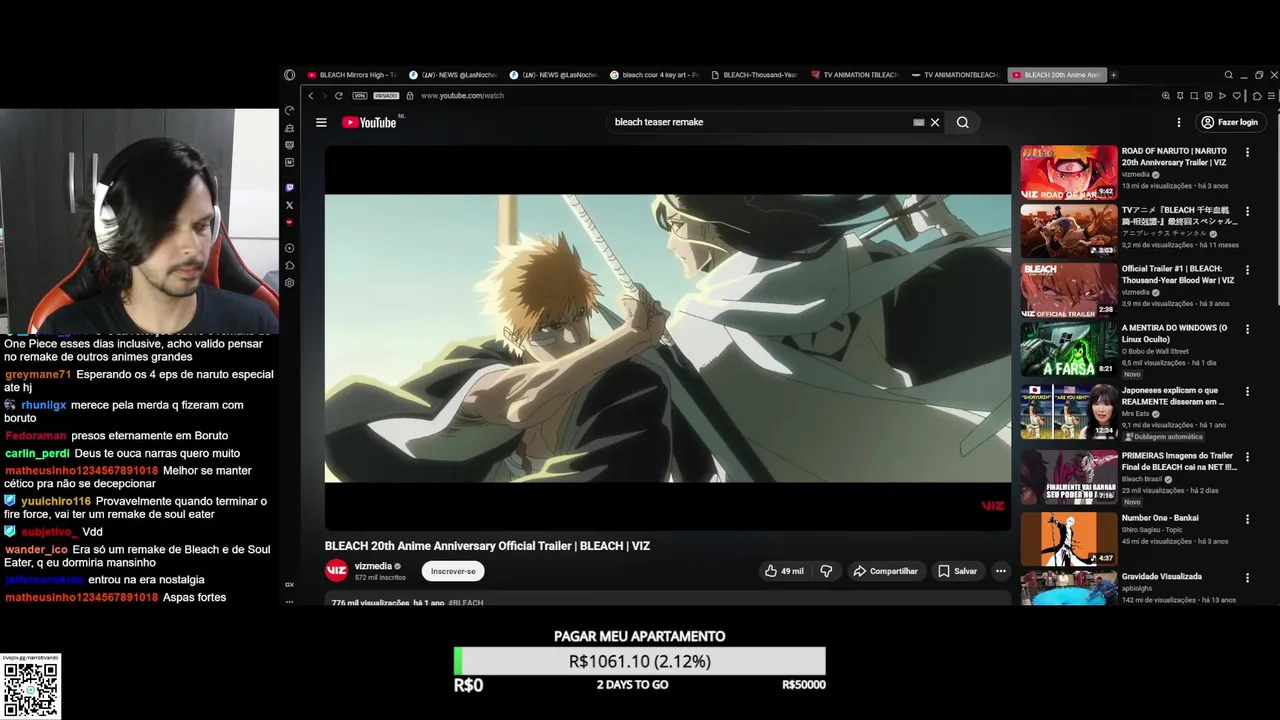Open Japoneses explicam o que REALMENTE video
Screen dimensions: 1280x720
pyautogui.click(x=1069, y=412)
